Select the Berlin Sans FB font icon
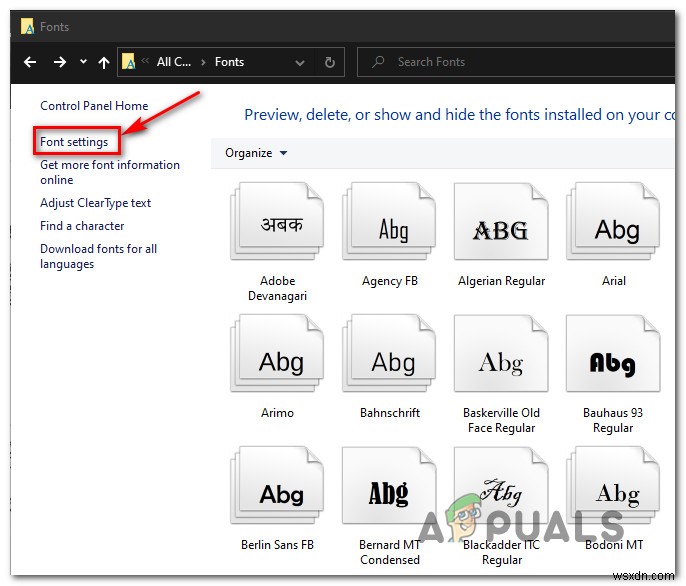The image size is (686, 586). click(277, 486)
